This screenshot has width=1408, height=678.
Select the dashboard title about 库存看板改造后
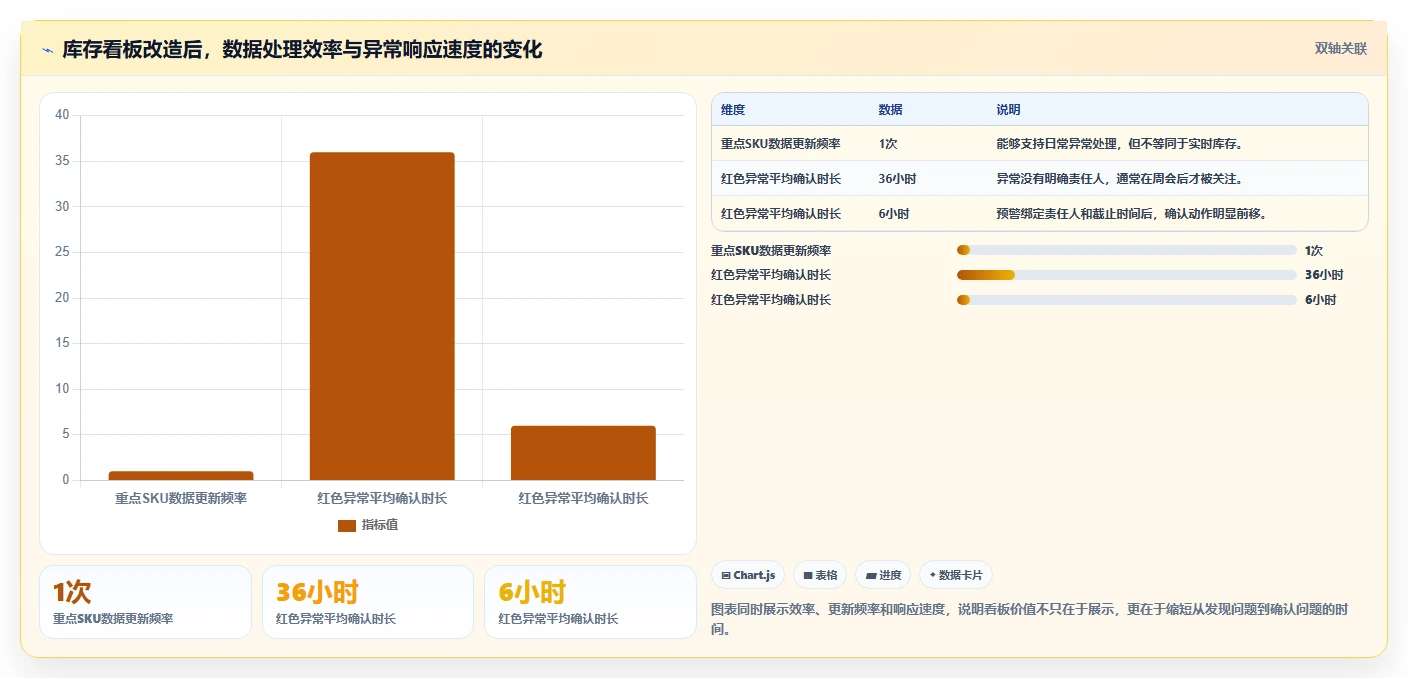coord(302,49)
